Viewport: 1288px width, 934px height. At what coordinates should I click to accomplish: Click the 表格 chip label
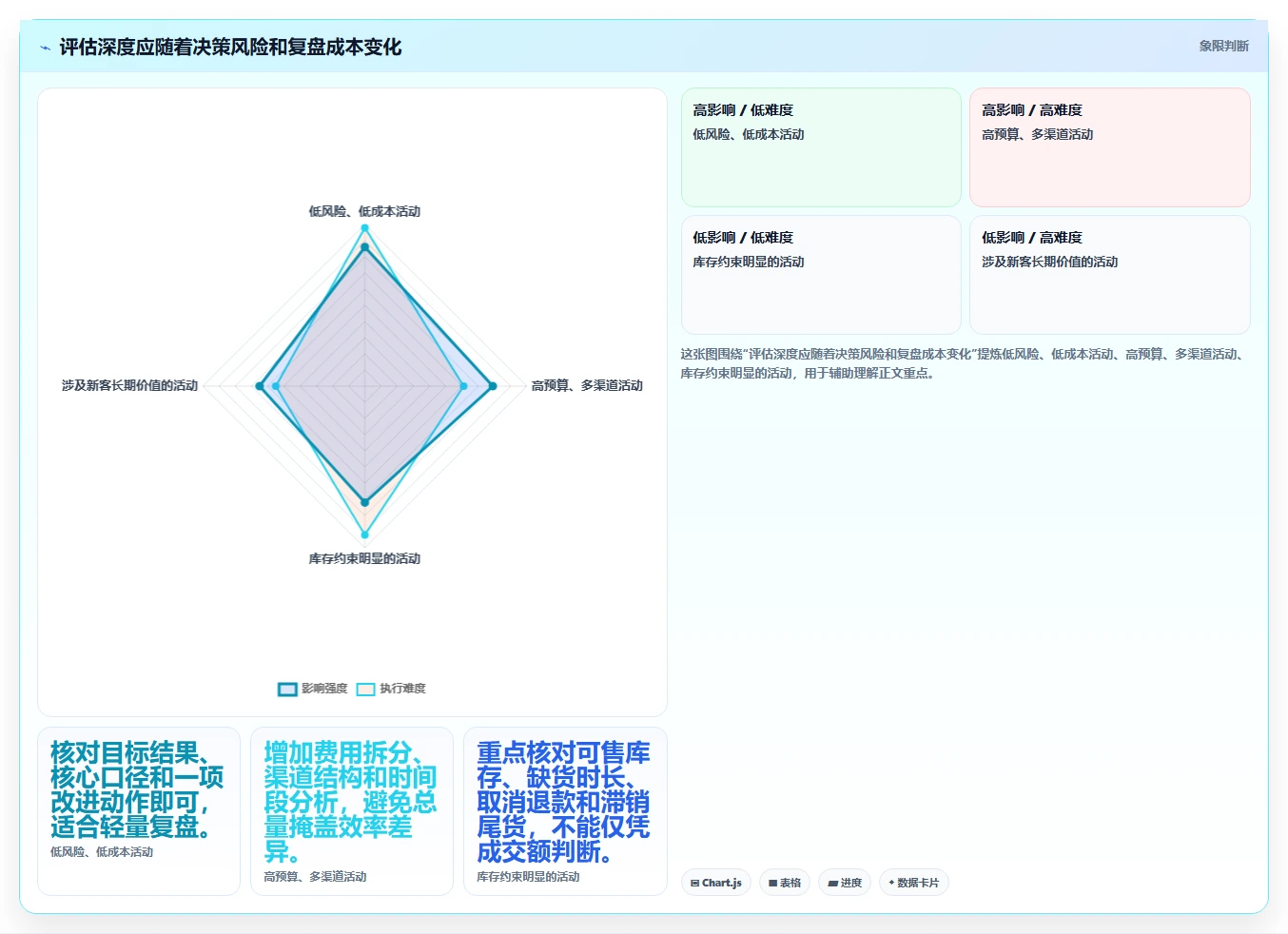pos(790,884)
